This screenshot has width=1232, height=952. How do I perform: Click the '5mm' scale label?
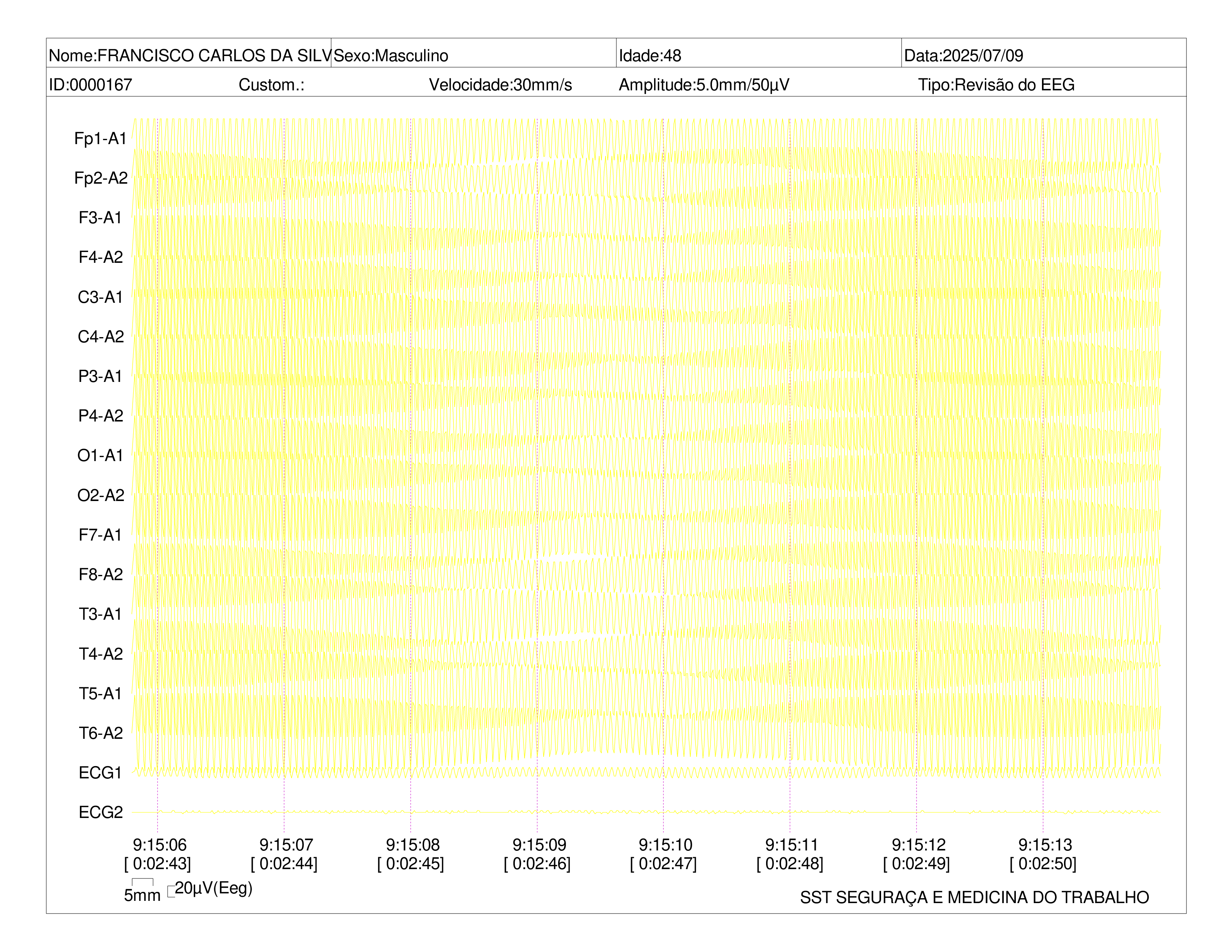point(142,896)
